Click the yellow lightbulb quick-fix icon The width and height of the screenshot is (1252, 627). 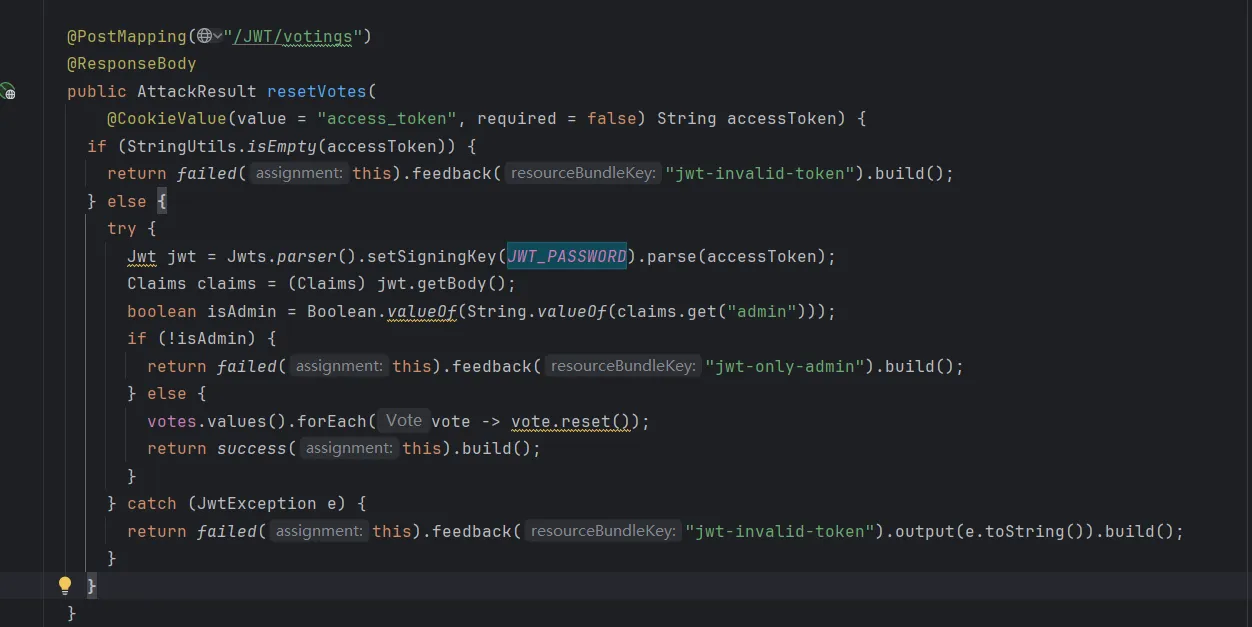point(65,585)
